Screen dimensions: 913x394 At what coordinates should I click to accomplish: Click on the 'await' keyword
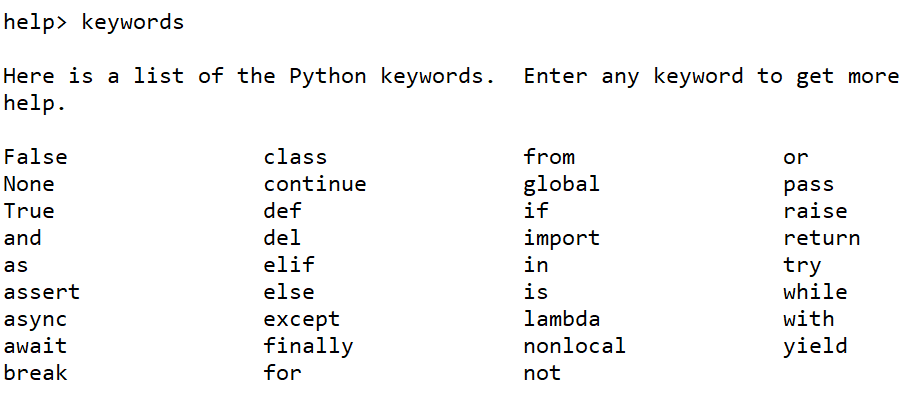point(36,346)
